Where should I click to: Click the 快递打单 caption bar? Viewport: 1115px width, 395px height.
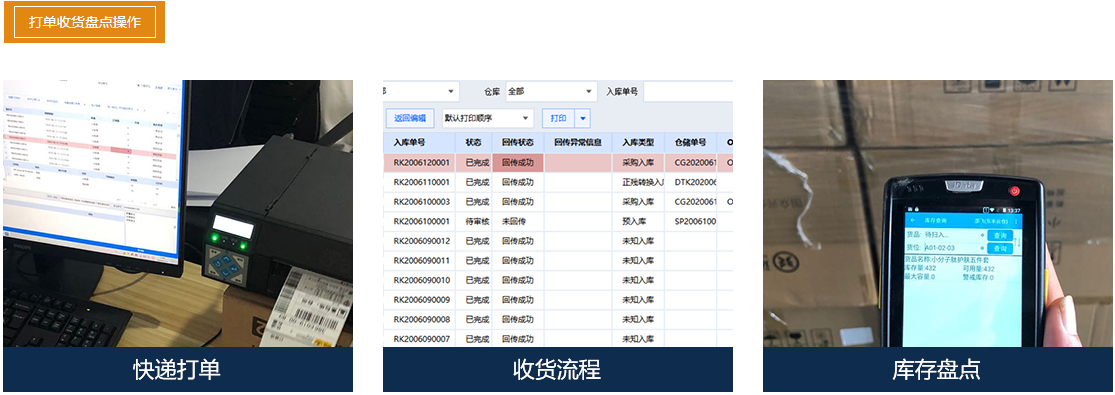[x=178, y=369]
